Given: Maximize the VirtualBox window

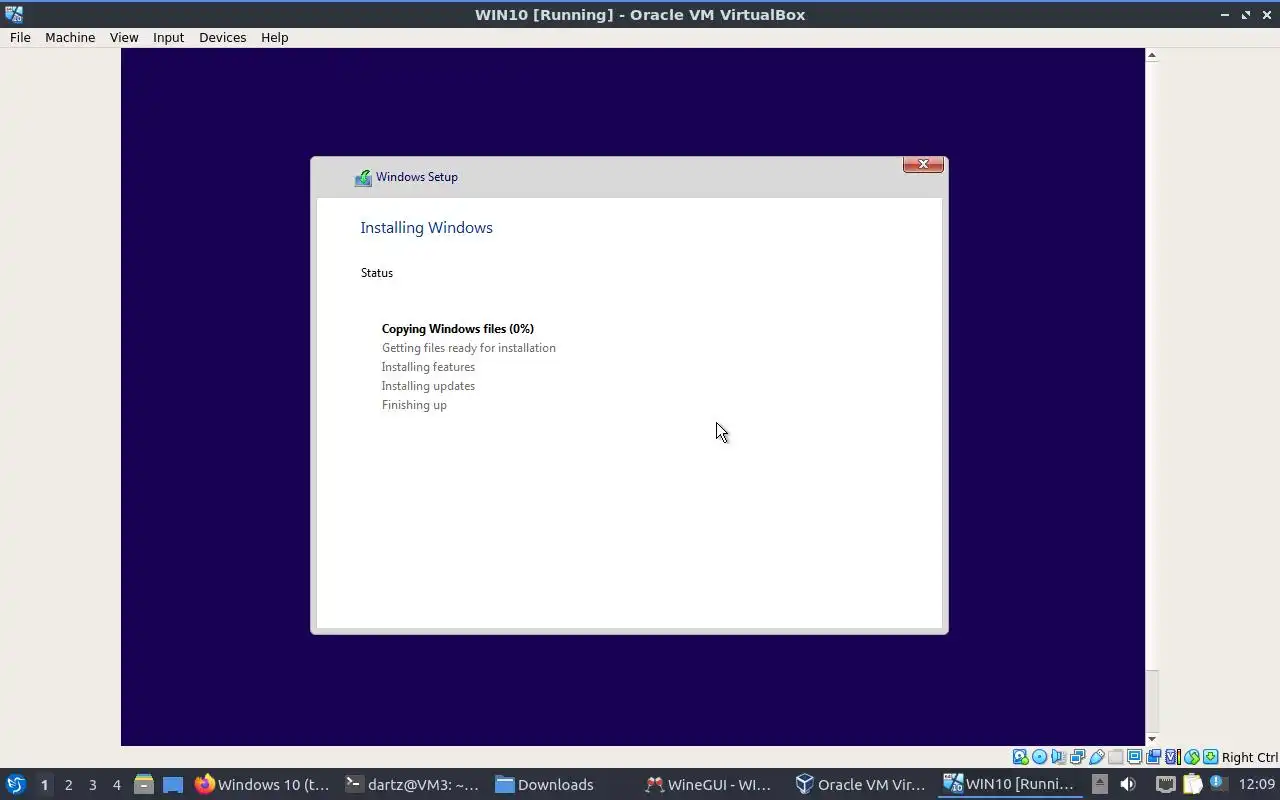Looking at the screenshot, I should [x=1246, y=14].
